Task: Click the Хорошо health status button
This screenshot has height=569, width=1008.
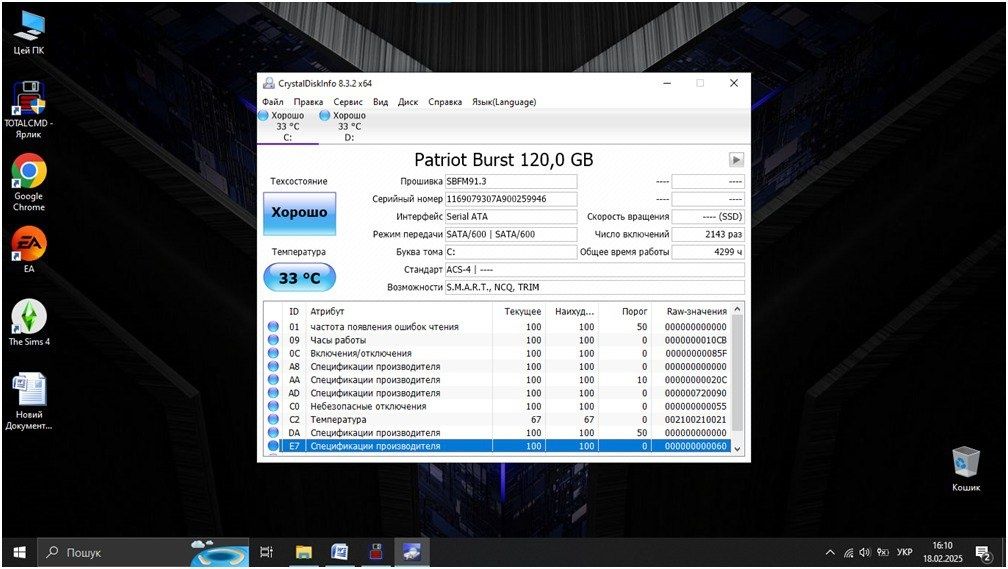Action: tap(300, 213)
